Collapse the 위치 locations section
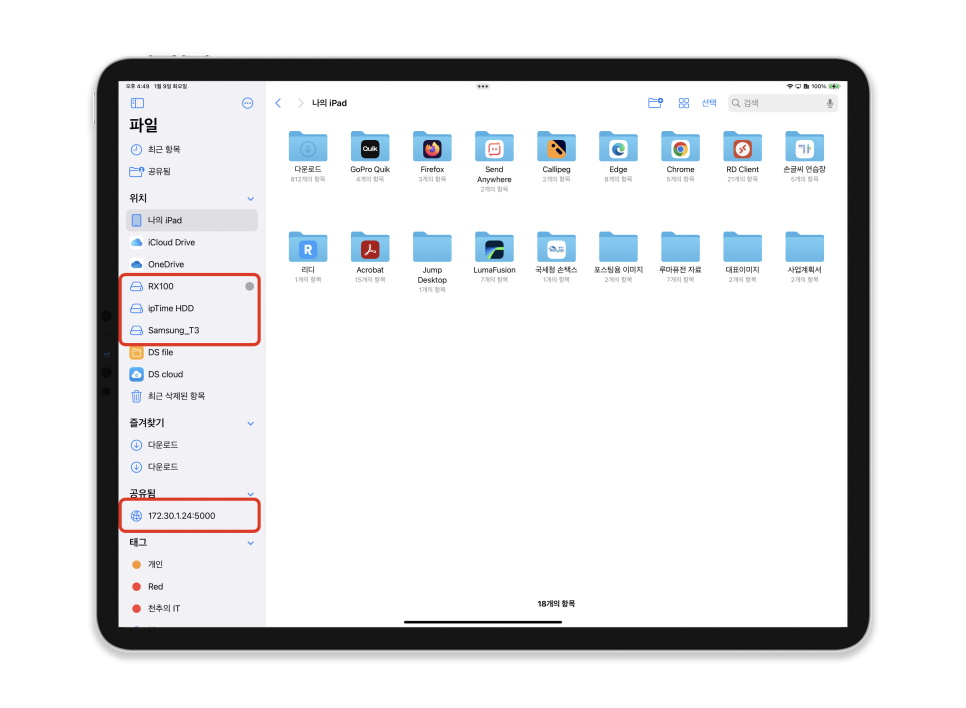Viewport: 966px width, 708px height. point(251,198)
